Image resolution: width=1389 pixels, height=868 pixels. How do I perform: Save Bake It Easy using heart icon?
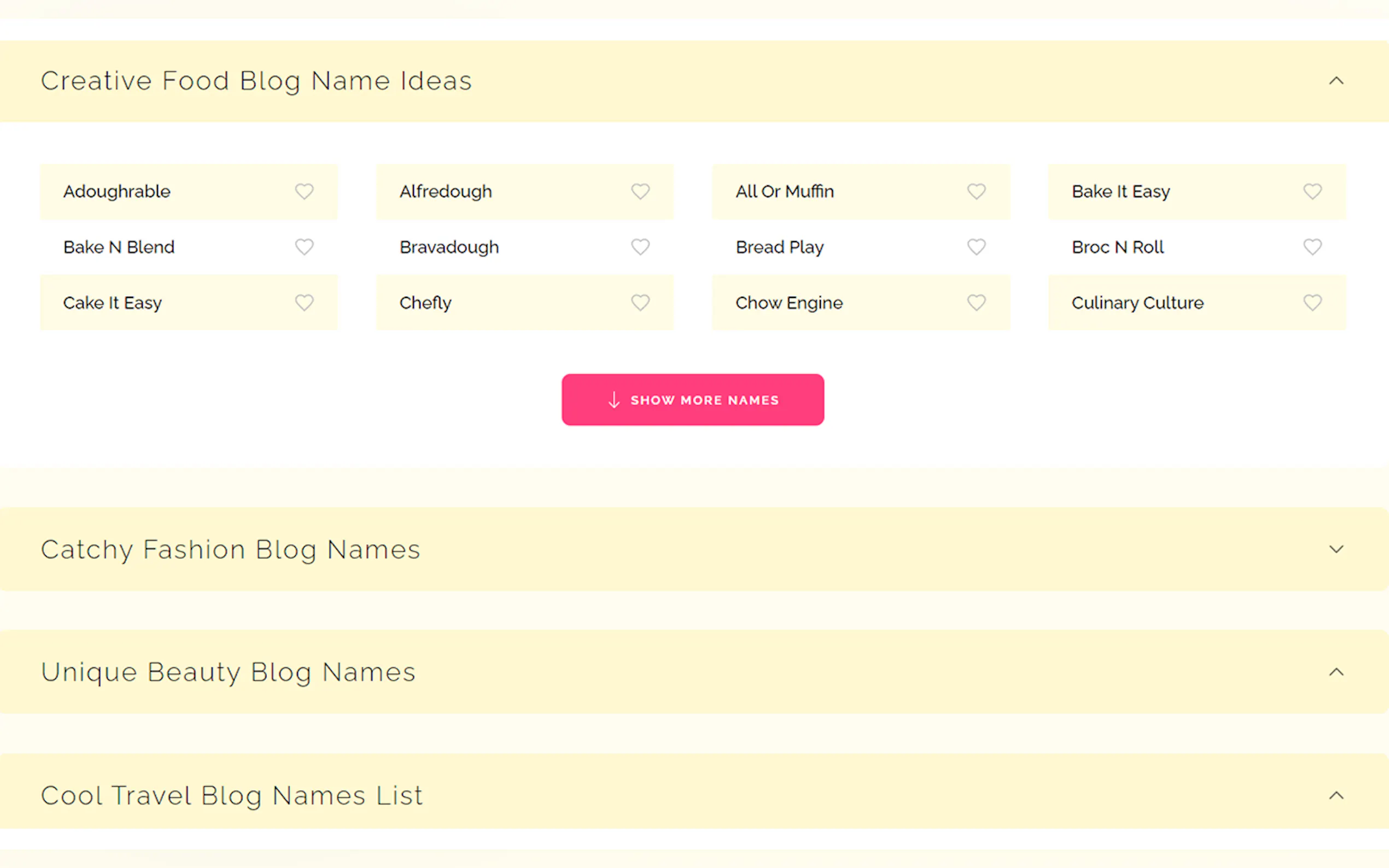tap(1312, 191)
